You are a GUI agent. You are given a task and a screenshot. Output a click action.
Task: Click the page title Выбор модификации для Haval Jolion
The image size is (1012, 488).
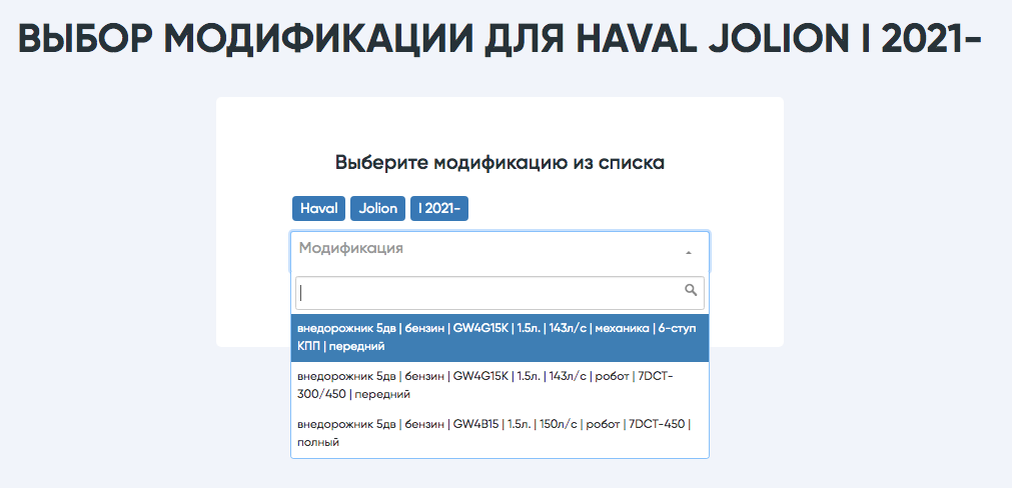point(500,40)
